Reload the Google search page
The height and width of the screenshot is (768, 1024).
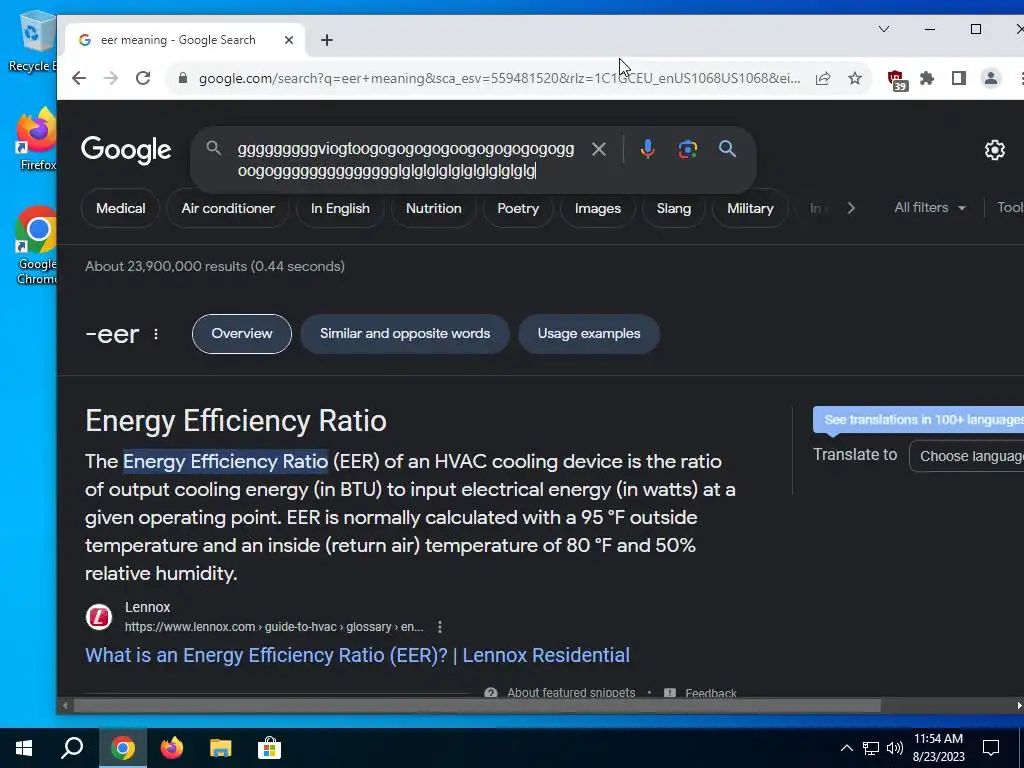pos(143,78)
